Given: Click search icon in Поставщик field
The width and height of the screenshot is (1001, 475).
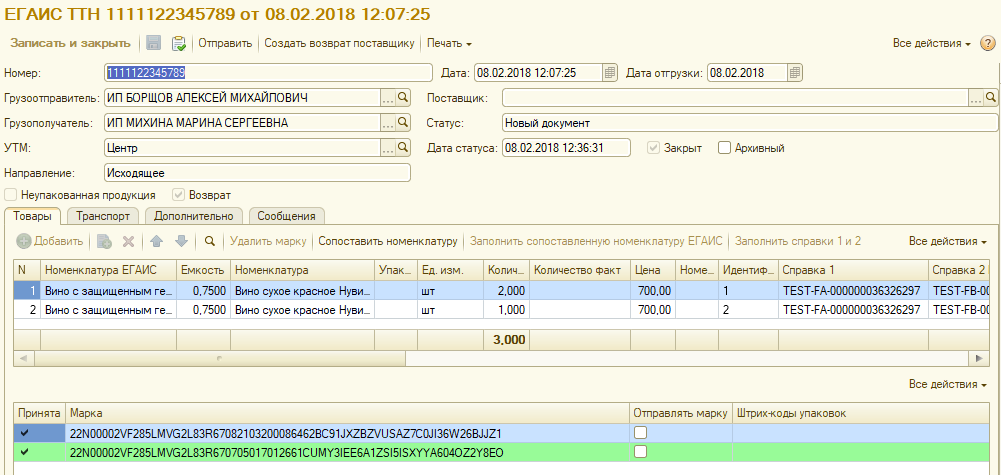Looking at the screenshot, I should (991, 98).
